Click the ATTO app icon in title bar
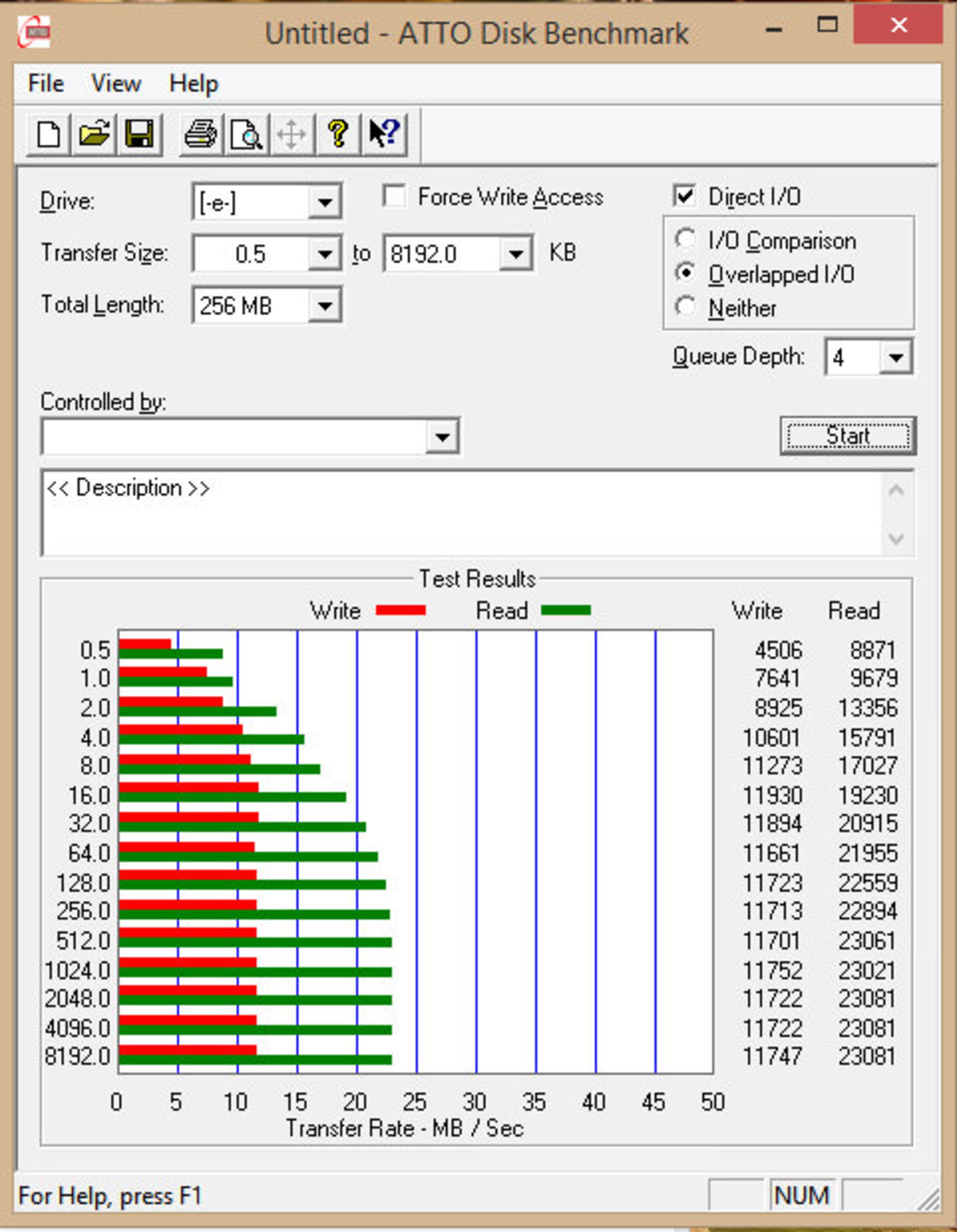Image resolution: width=957 pixels, height=1232 pixels. coord(34,31)
